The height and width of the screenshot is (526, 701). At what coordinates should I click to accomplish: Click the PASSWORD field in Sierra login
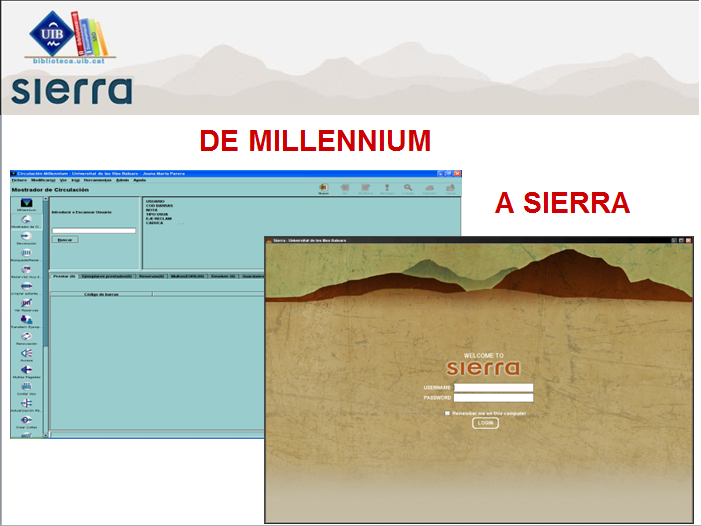[x=494, y=398]
